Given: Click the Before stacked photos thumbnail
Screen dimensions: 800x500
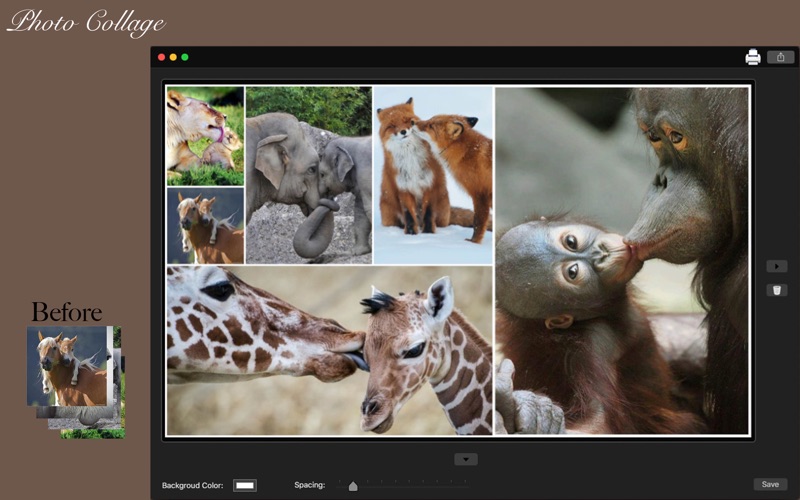Looking at the screenshot, I should click(76, 382).
